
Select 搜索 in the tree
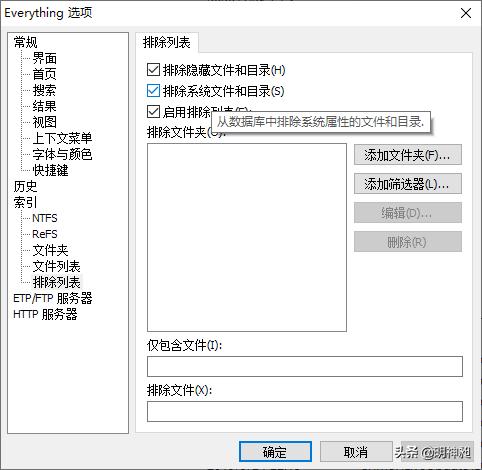pos(45,90)
